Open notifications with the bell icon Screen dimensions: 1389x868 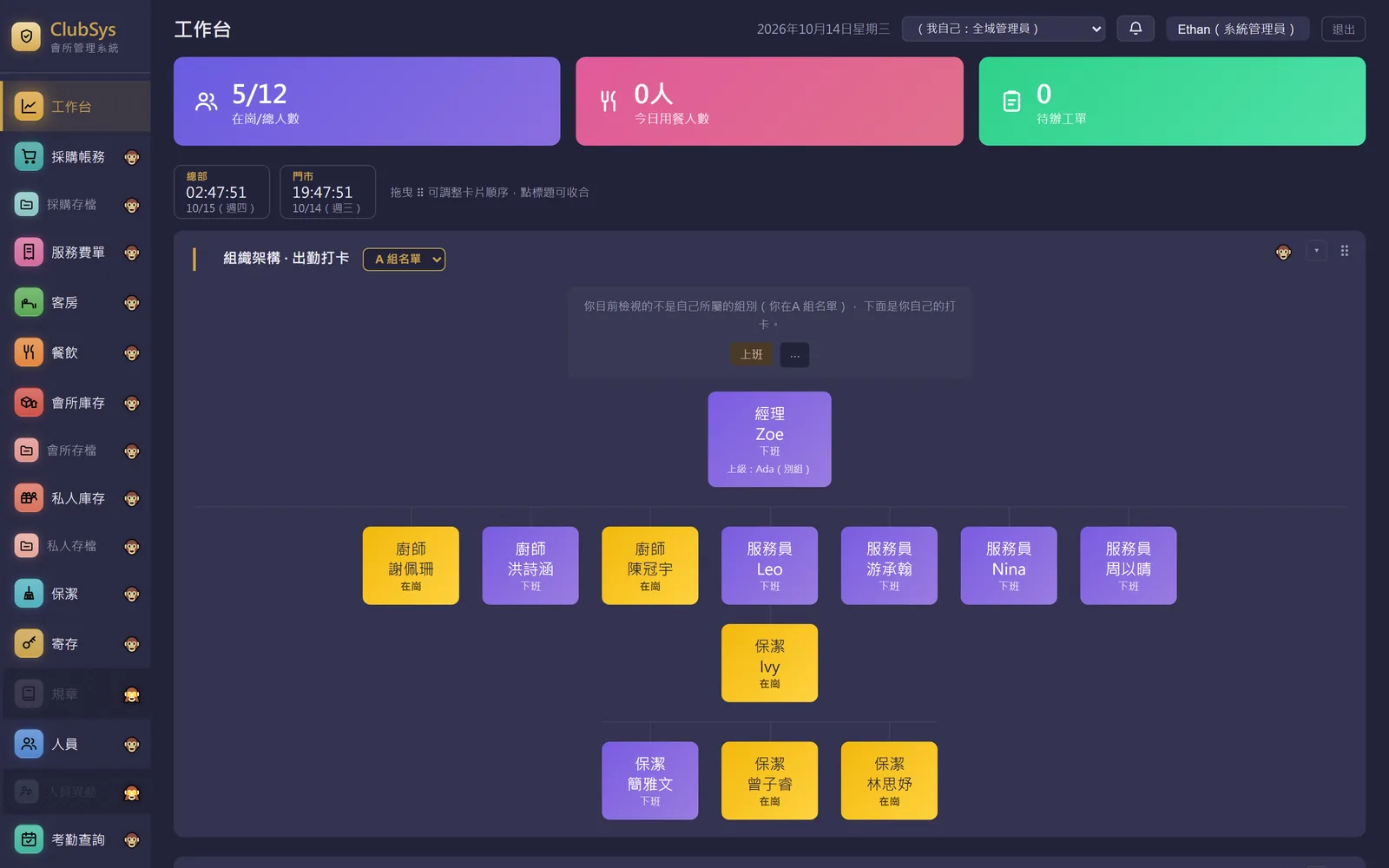click(1136, 29)
